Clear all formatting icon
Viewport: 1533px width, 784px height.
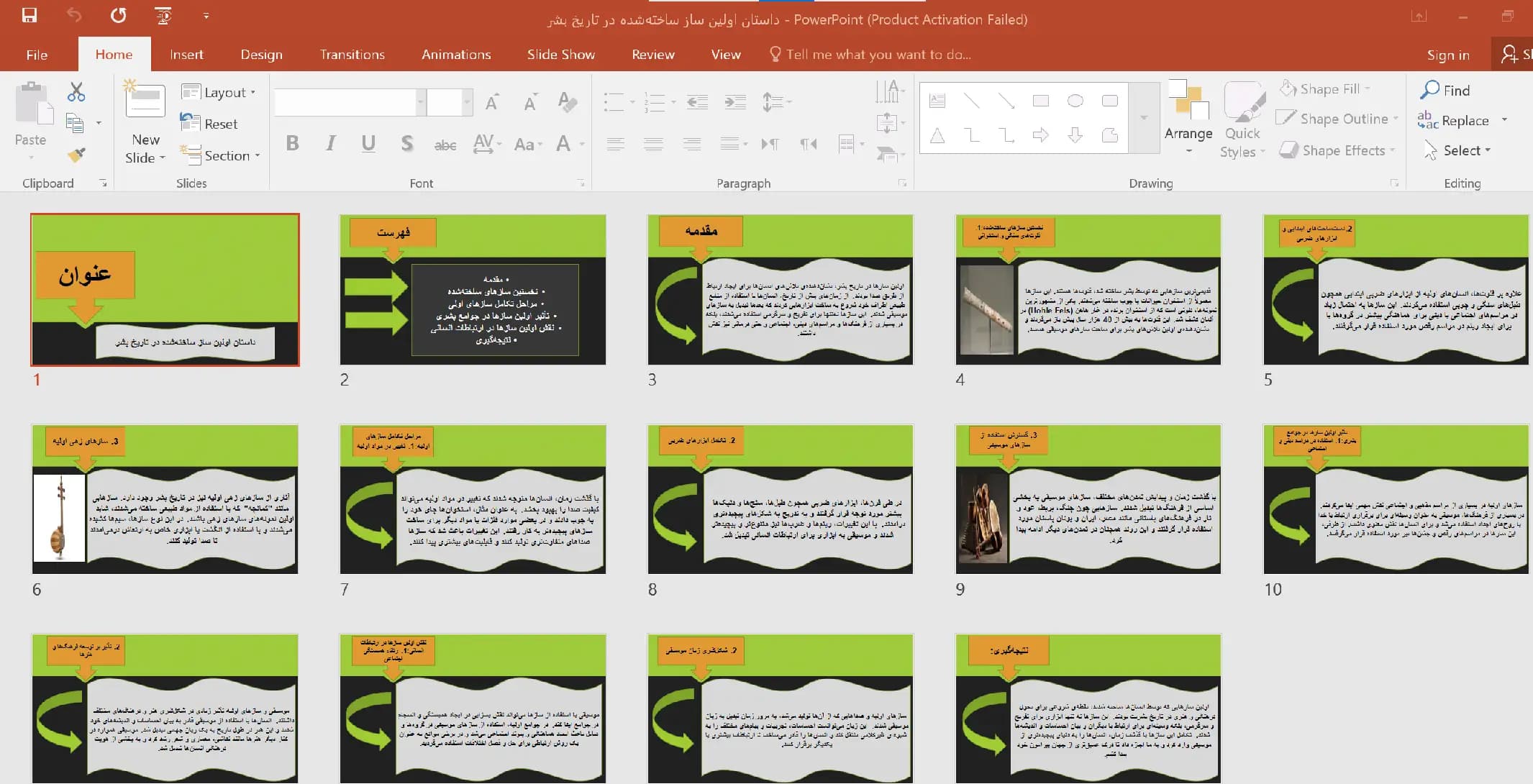point(568,102)
